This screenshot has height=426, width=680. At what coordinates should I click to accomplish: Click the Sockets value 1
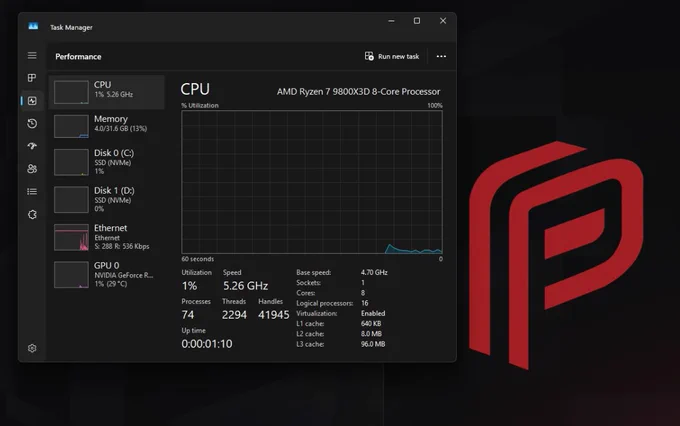pos(363,283)
